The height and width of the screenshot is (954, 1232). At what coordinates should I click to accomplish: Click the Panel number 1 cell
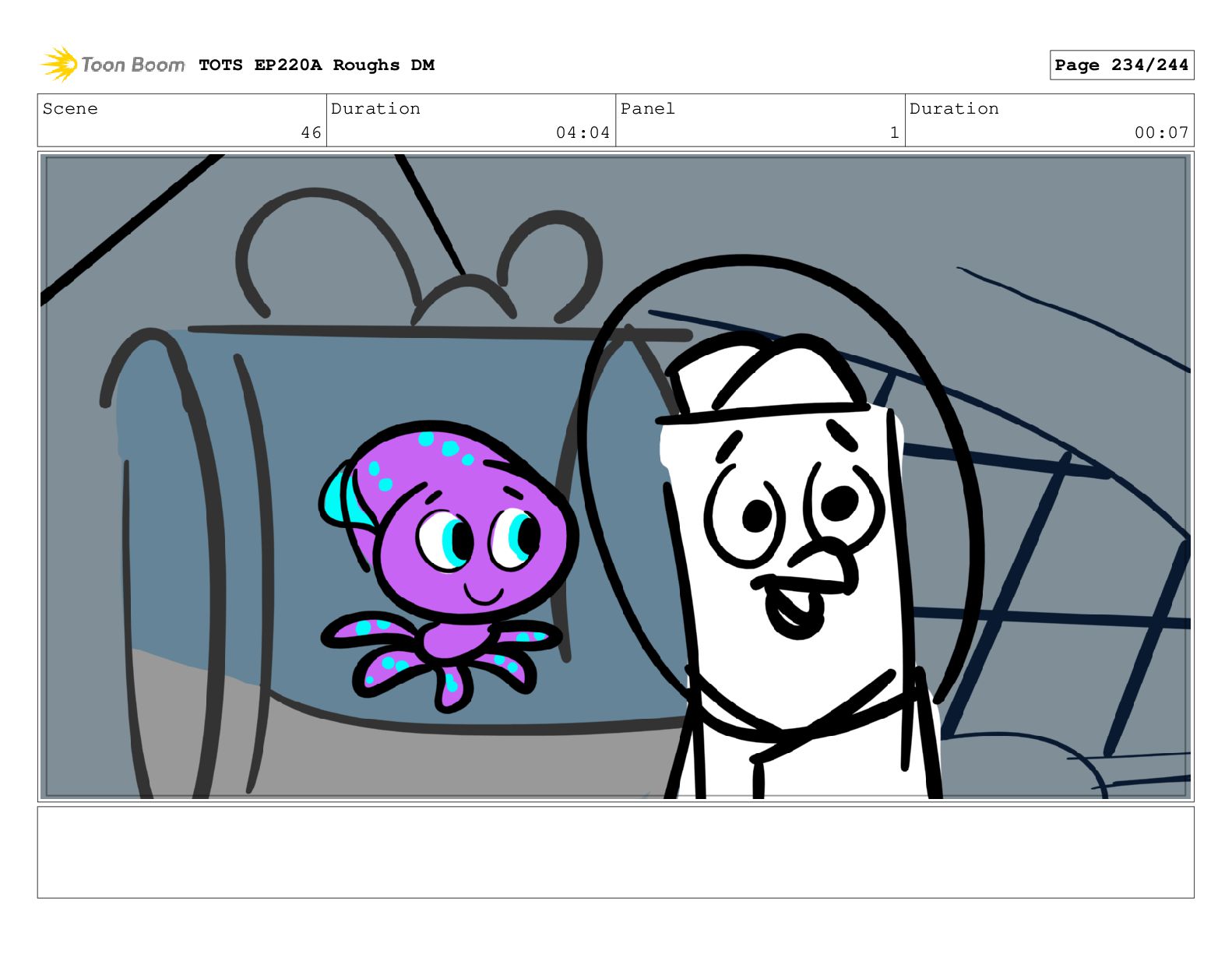760,121
